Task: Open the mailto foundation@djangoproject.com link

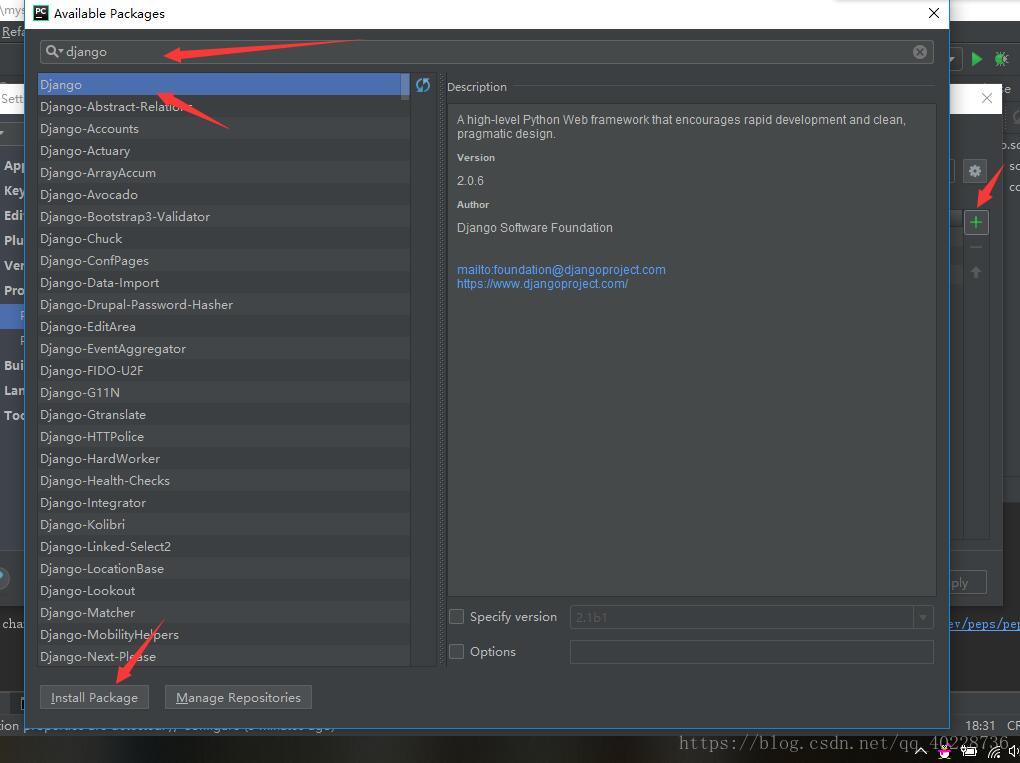Action: [561, 269]
